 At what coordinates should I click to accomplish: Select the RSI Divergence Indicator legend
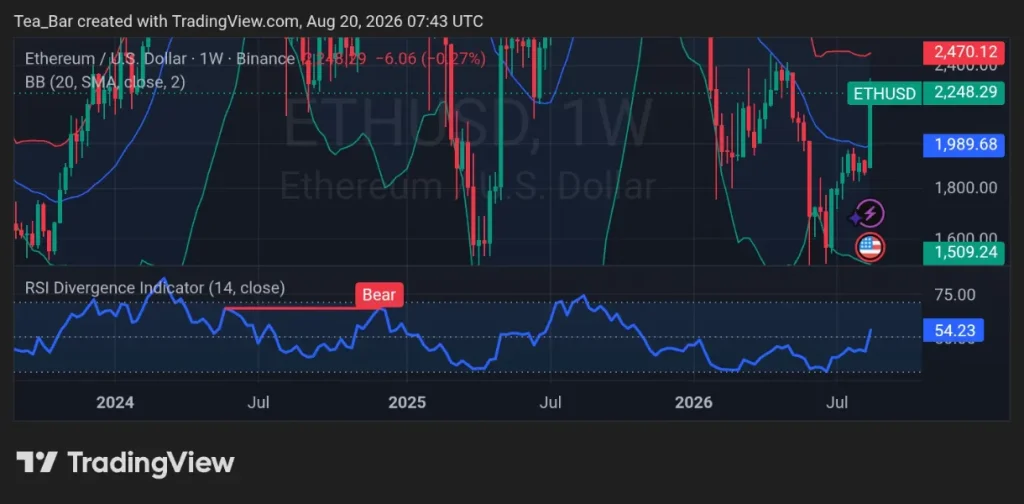coord(155,288)
